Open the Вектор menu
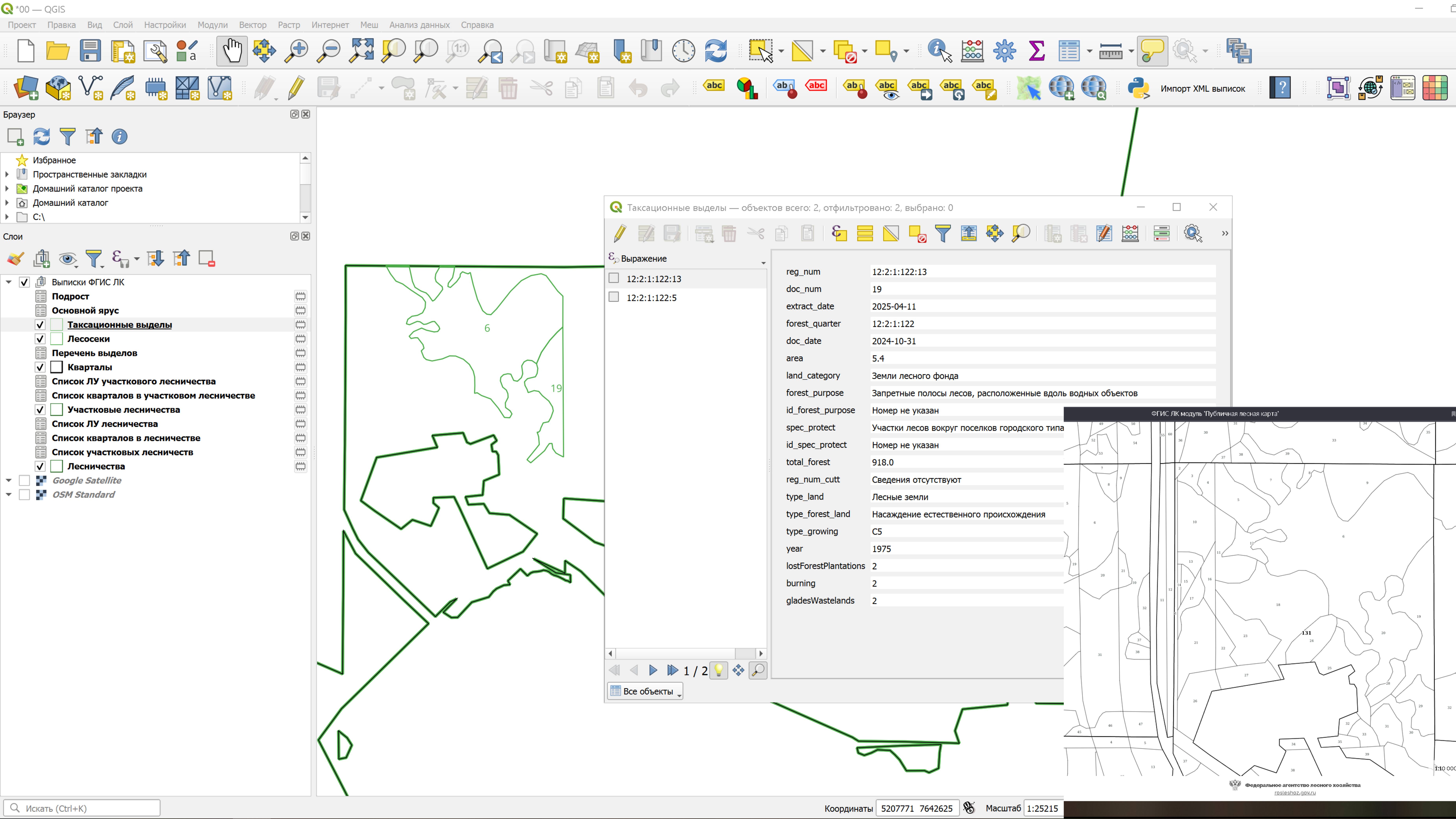This screenshot has height=819, width=1456. tap(253, 25)
